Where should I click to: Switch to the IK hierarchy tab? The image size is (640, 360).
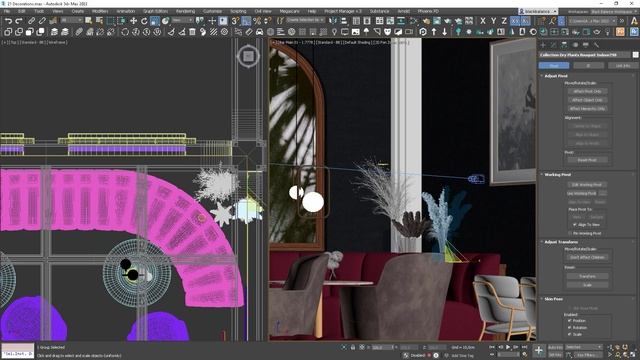point(588,65)
